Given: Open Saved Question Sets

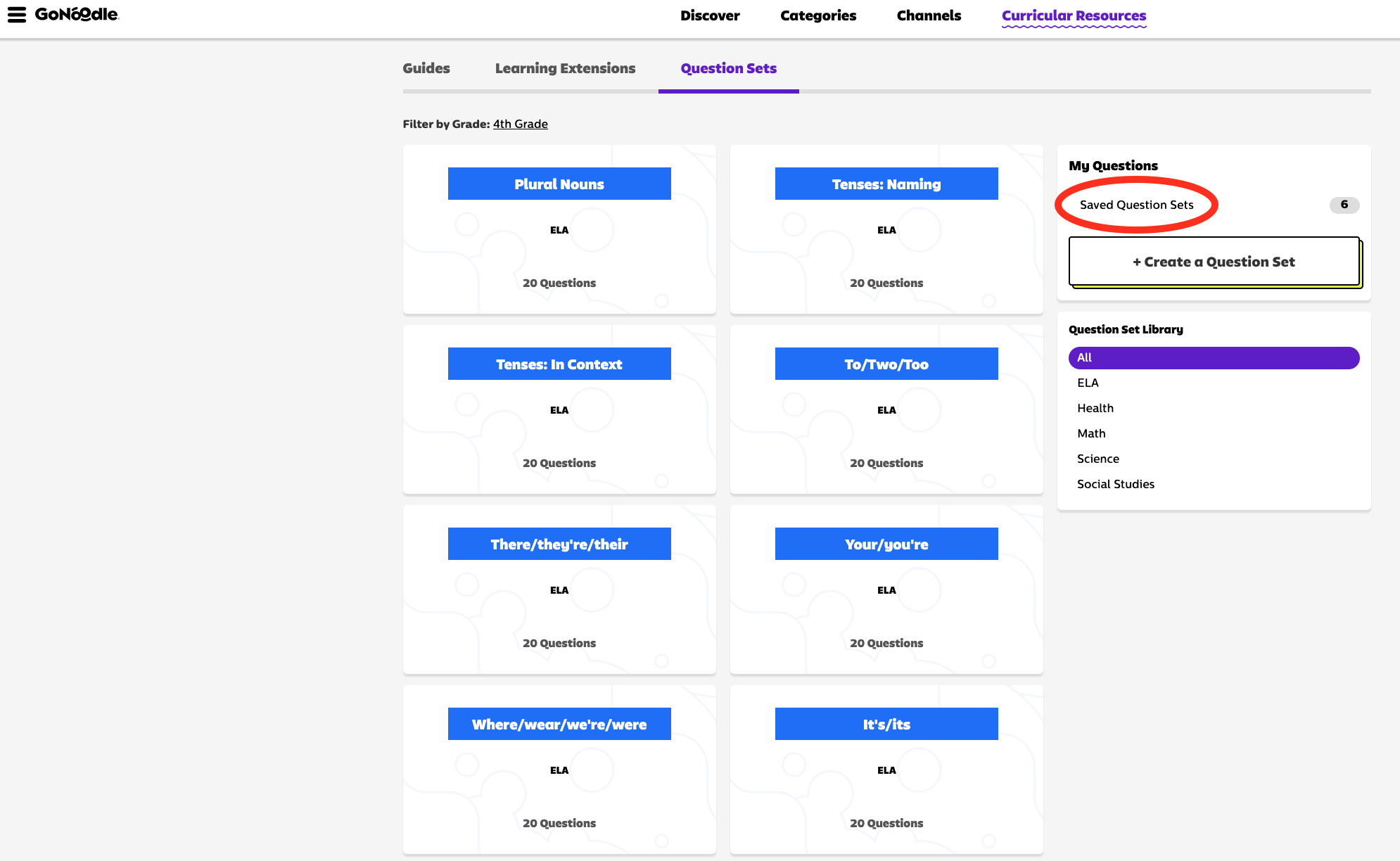Looking at the screenshot, I should pyautogui.click(x=1136, y=205).
